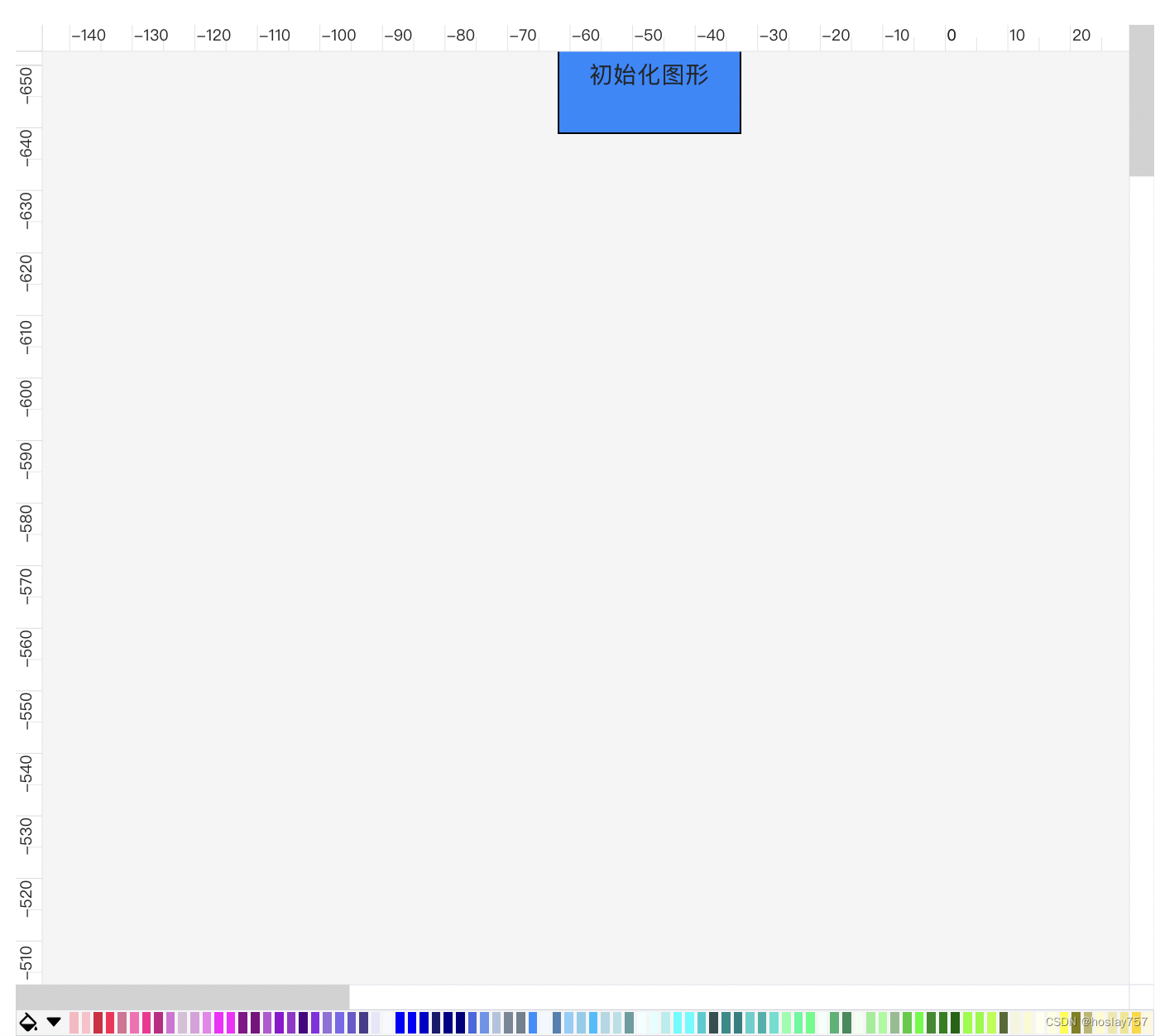This screenshot has width=1160, height=1036.
Task: Click the 0 mark on top ruler
Action: coord(951,36)
